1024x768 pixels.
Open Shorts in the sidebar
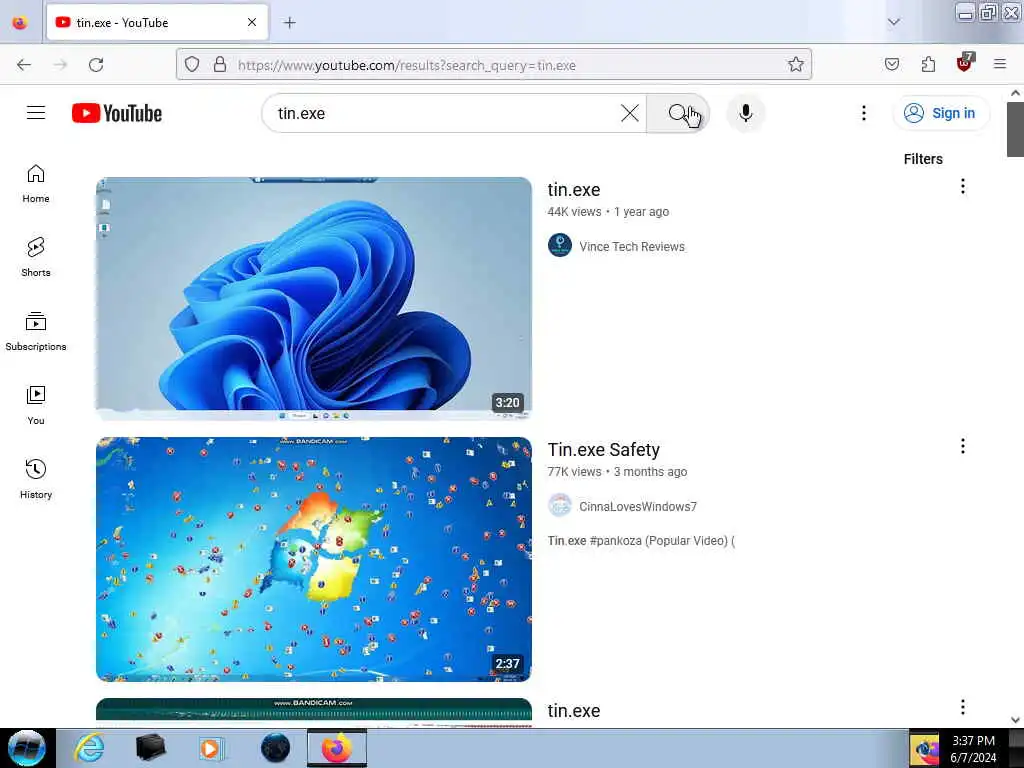coord(36,257)
